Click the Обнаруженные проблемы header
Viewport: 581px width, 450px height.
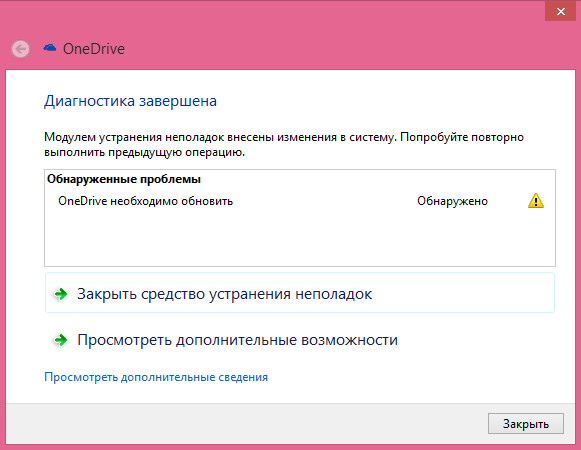click(x=124, y=179)
